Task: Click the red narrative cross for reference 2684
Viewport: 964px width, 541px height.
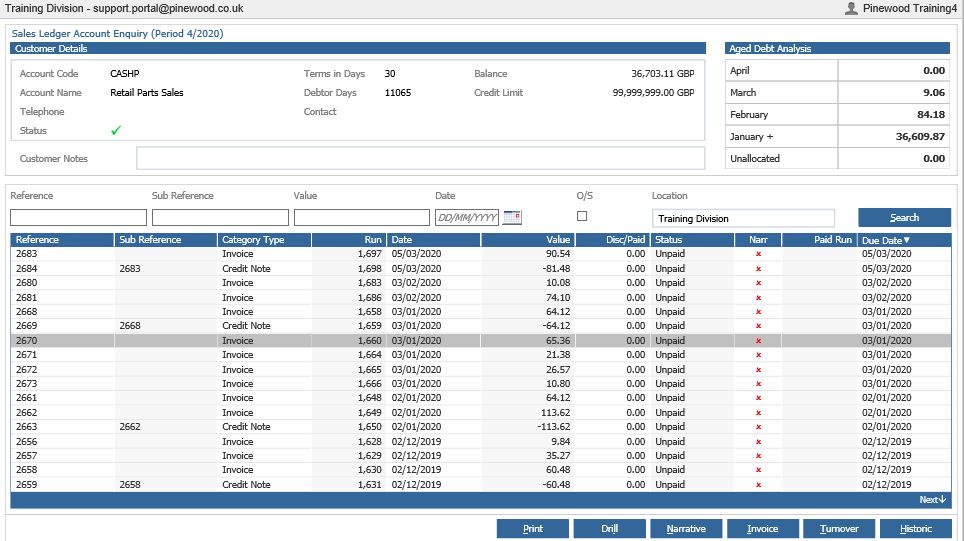Action: pyautogui.click(x=758, y=269)
